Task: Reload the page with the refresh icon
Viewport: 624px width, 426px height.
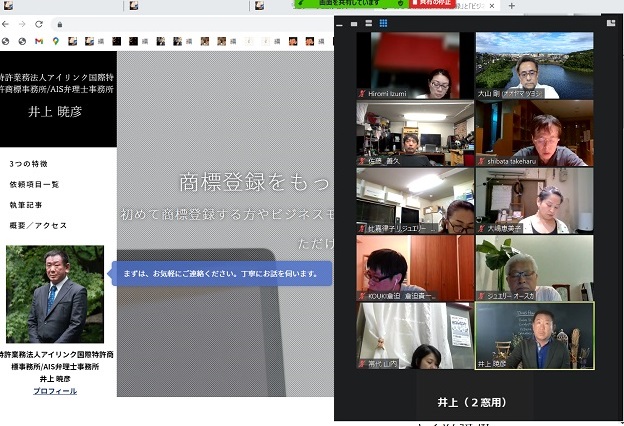Action: click(39, 23)
